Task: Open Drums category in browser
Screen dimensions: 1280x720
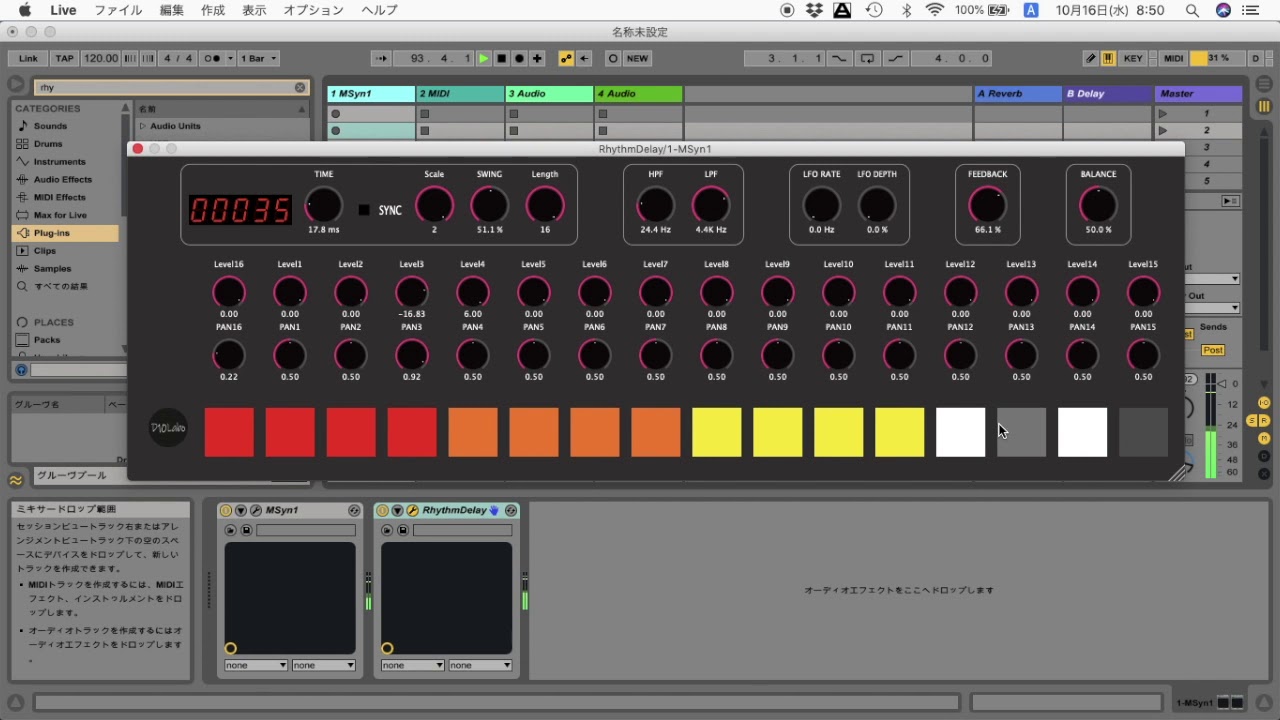Action: (x=48, y=144)
